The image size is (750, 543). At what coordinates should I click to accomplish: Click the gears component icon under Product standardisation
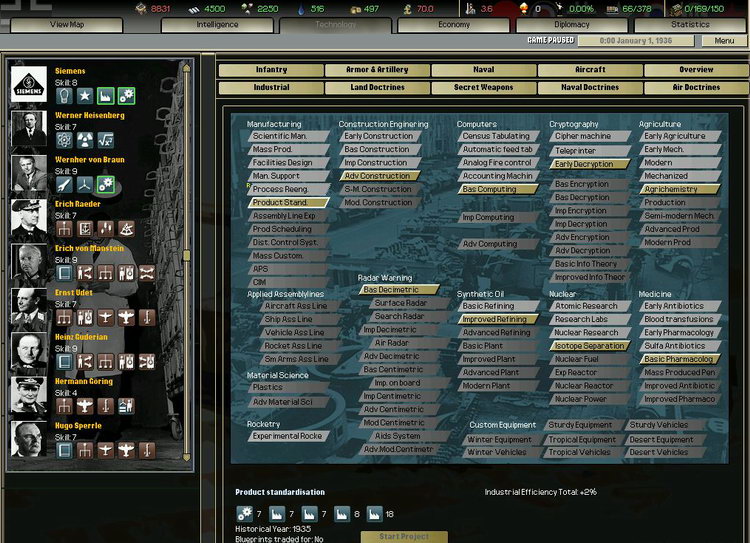coord(244,514)
